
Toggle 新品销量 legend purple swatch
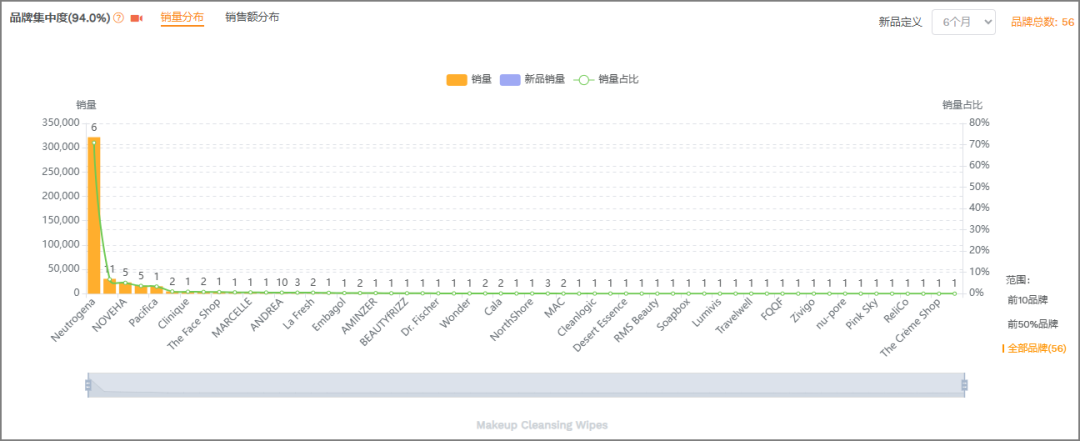tap(508, 79)
